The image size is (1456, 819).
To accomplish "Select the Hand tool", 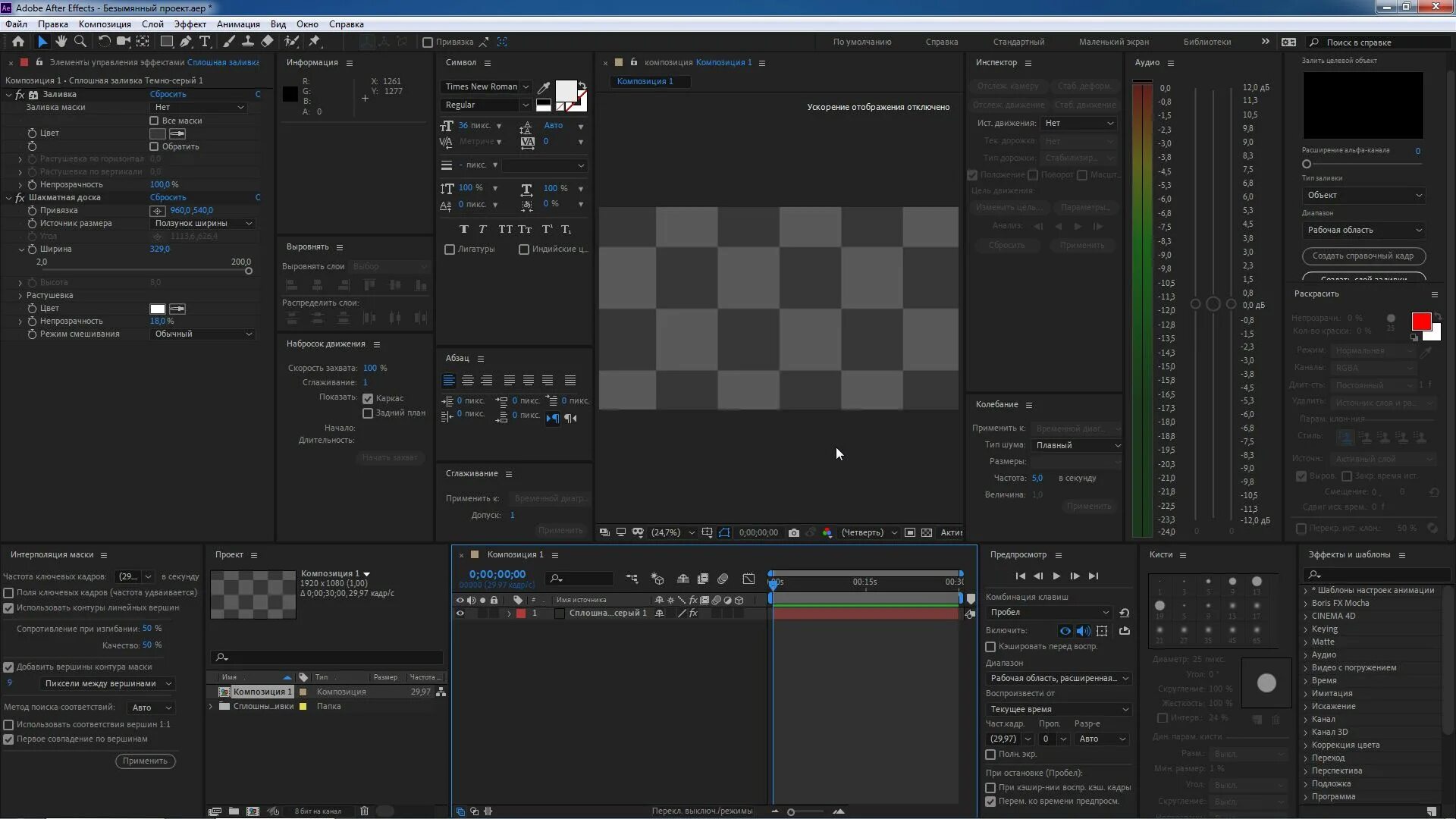I will pyautogui.click(x=61, y=42).
